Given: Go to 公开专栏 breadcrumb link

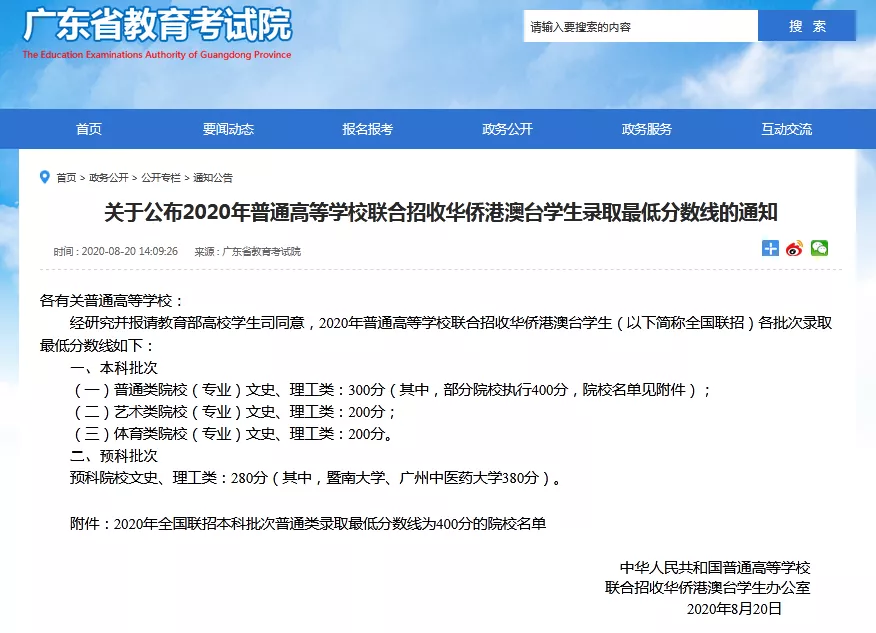Looking at the screenshot, I should point(160,178).
